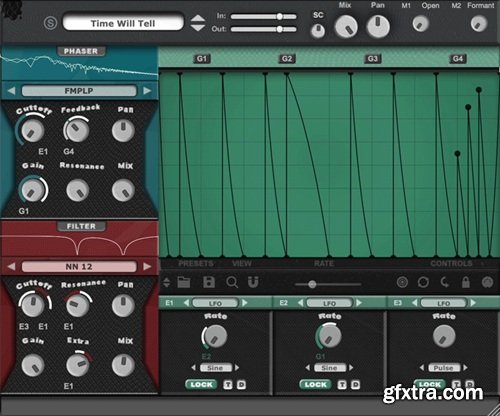Open the E1 Sine waveform selector
This screenshot has height=416, width=500.
[x=215, y=368]
